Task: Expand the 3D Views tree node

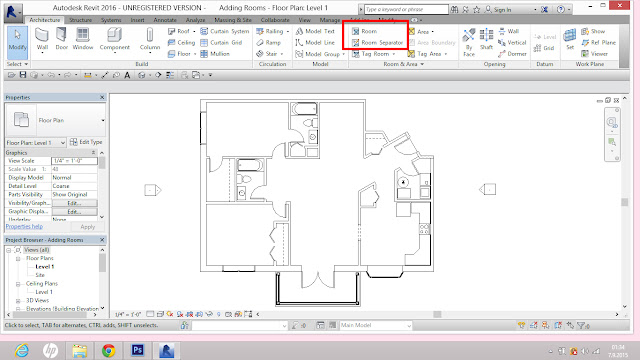Action: pyautogui.click(x=18, y=300)
